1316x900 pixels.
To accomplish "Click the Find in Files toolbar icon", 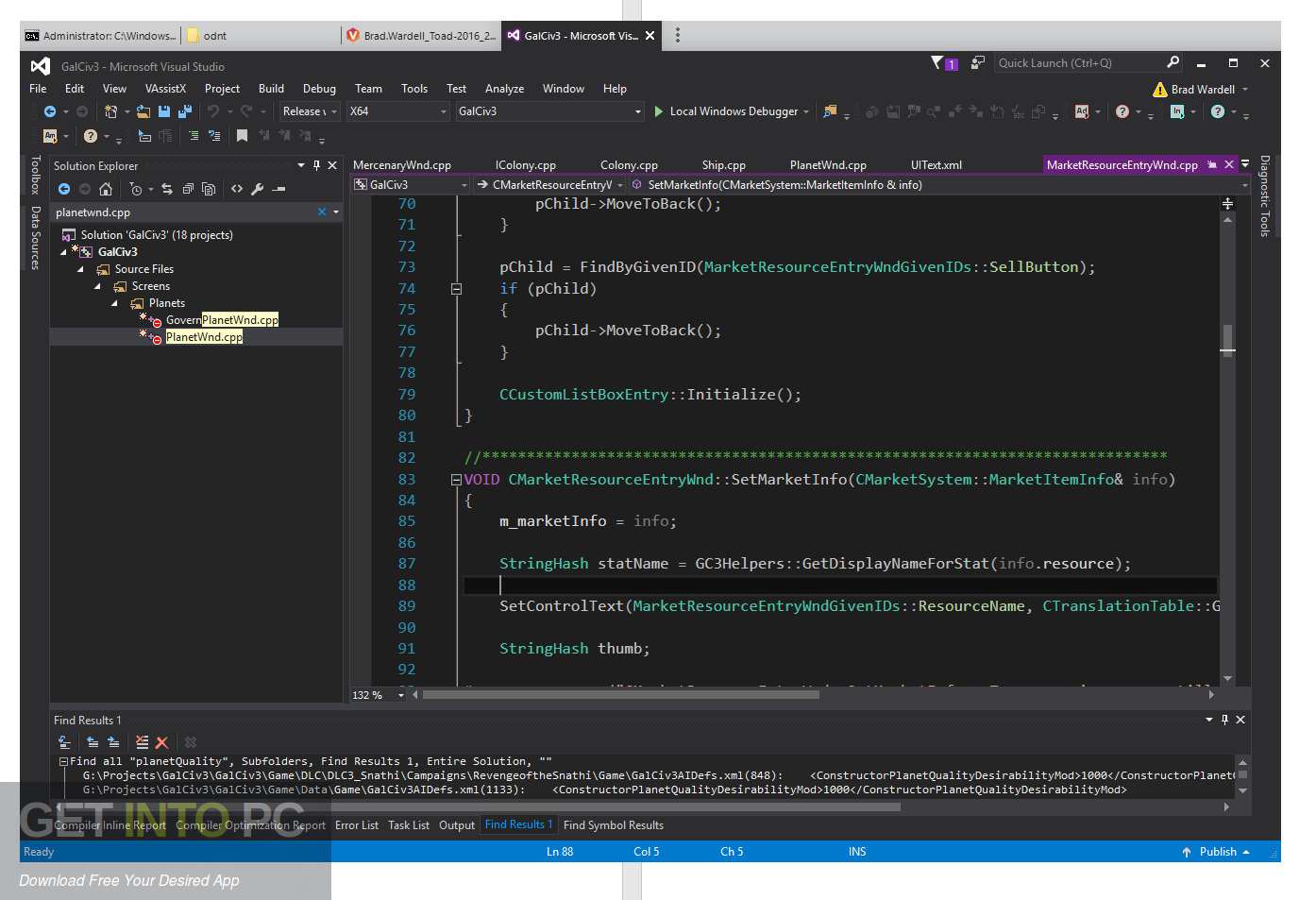I will (x=830, y=111).
